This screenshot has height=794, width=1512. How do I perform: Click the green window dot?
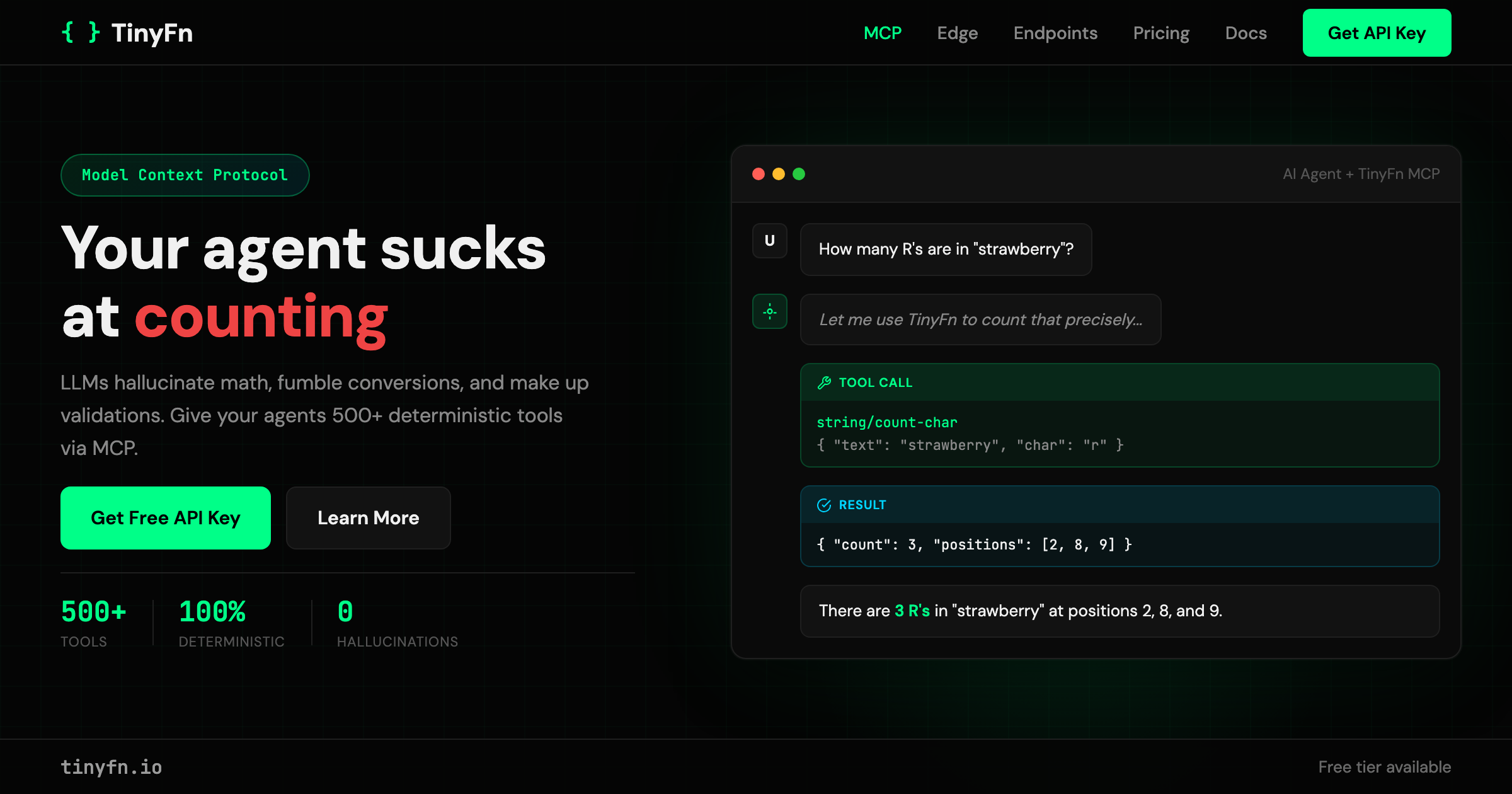[799, 174]
